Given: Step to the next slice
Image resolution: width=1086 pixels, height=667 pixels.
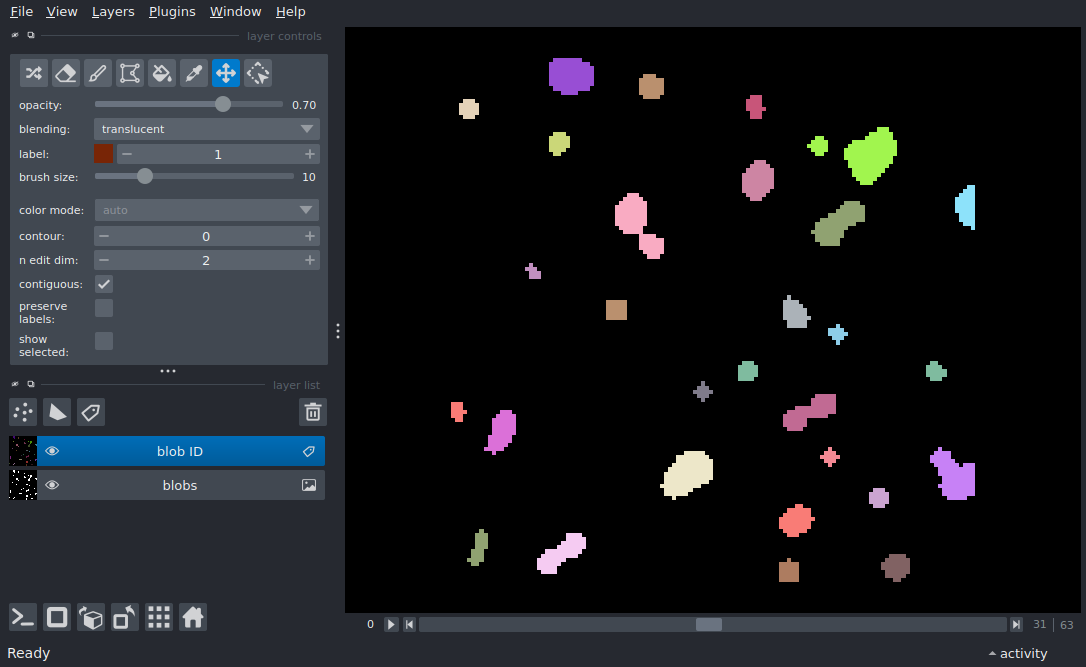Looking at the screenshot, I should pos(1016,625).
